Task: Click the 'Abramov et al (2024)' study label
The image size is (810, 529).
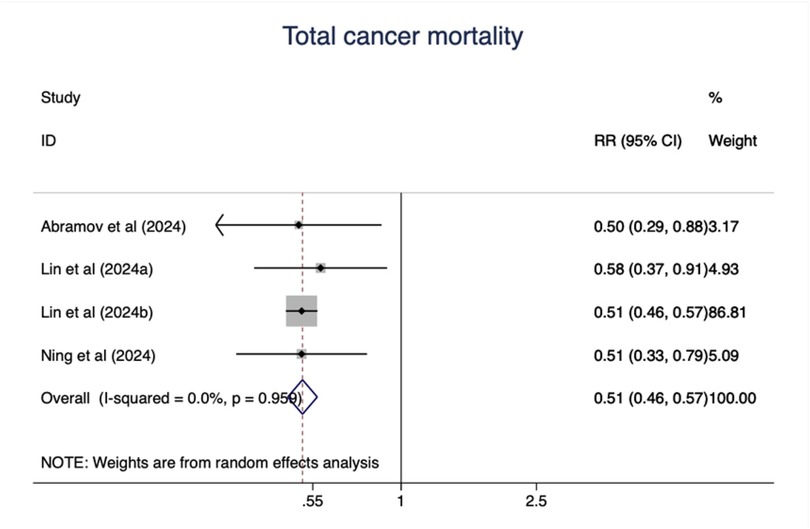Action: point(113,227)
